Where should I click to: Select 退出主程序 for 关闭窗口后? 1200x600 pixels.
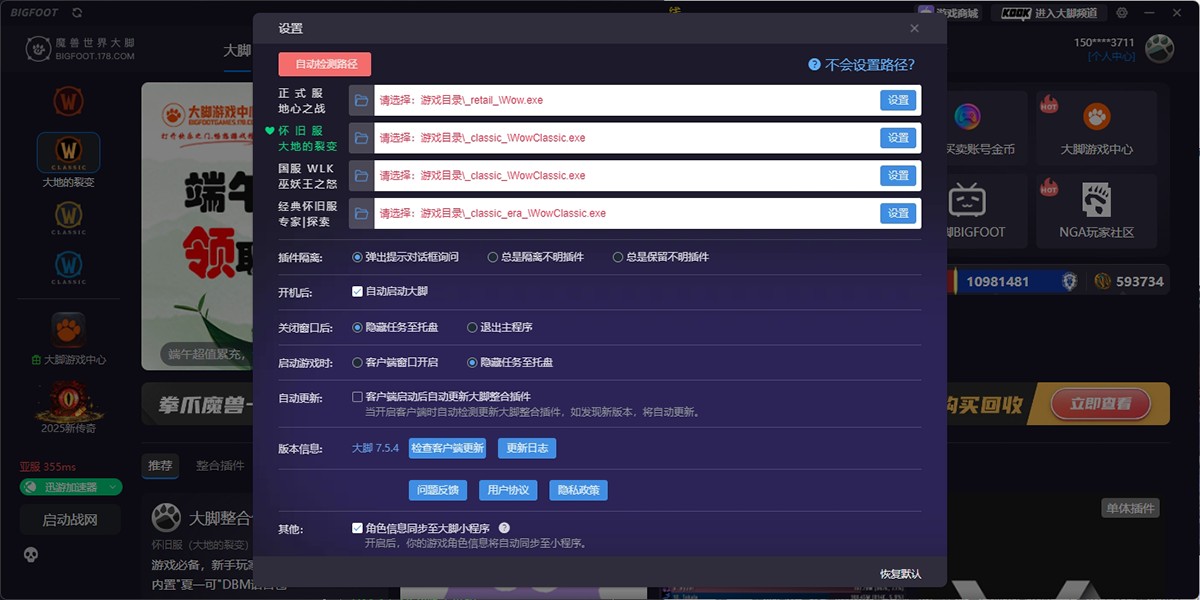pyautogui.click(x=471, y=327)
